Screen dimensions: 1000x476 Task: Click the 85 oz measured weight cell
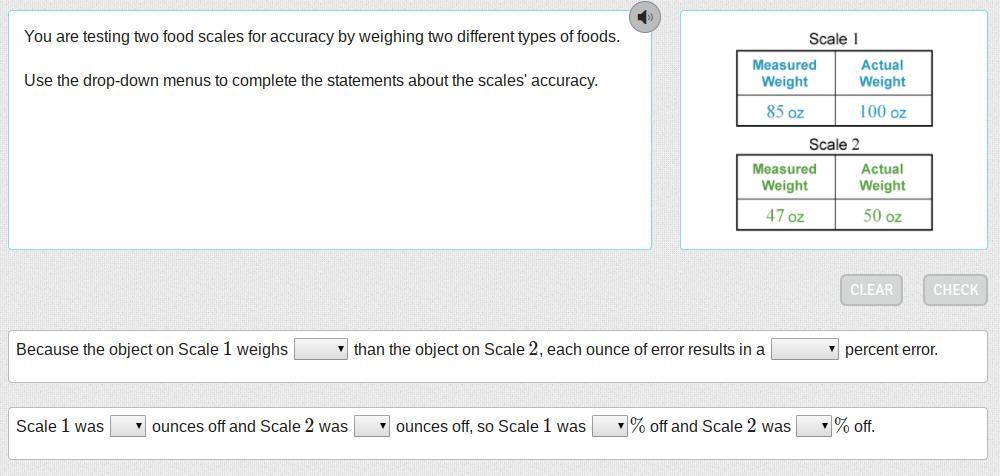pos(785,111)
